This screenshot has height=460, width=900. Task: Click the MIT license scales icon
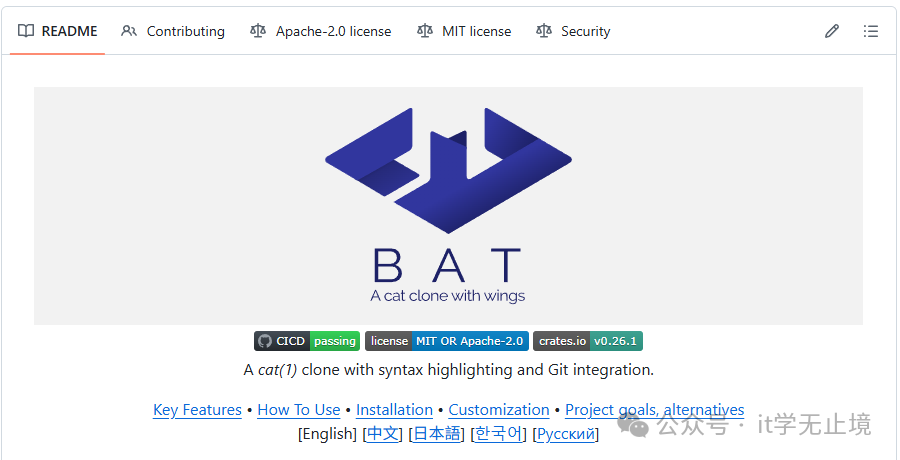[x=425, y=31]
